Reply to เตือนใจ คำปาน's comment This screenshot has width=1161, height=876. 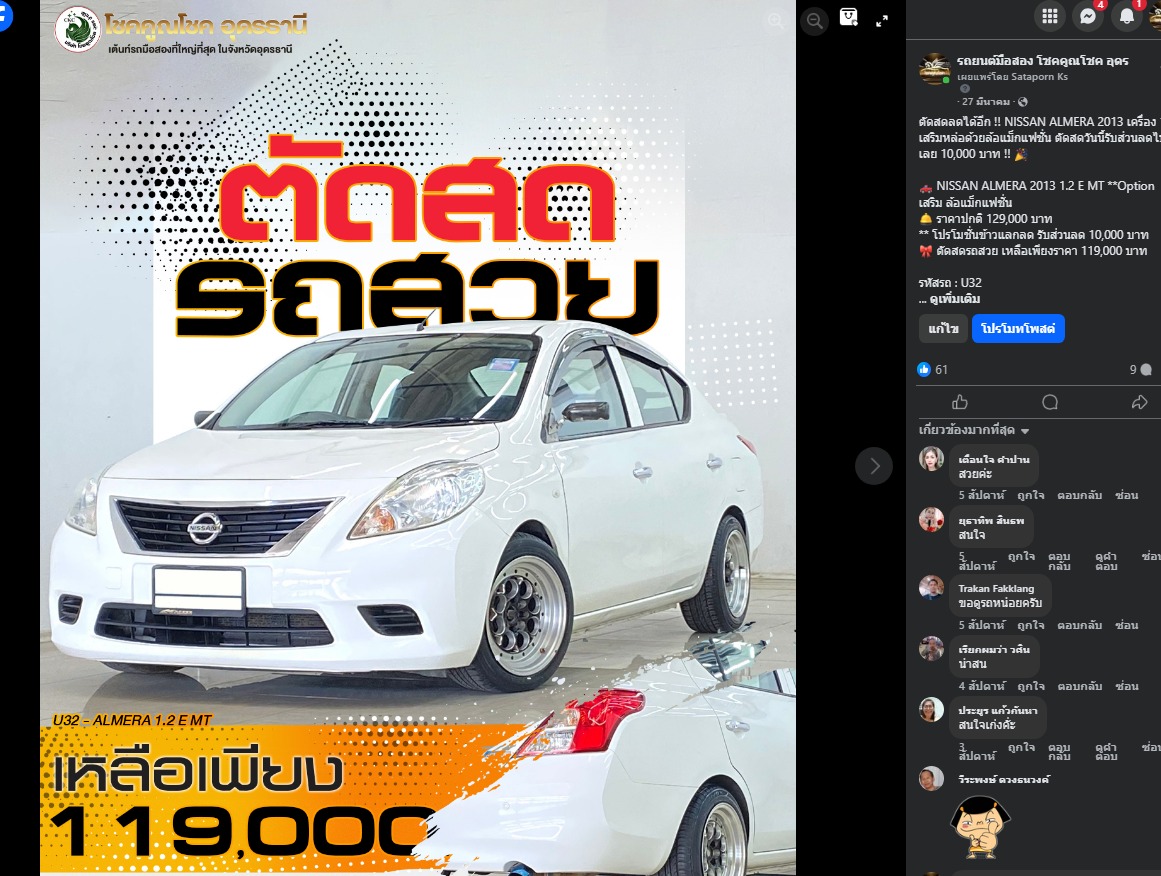point(1080,495)
